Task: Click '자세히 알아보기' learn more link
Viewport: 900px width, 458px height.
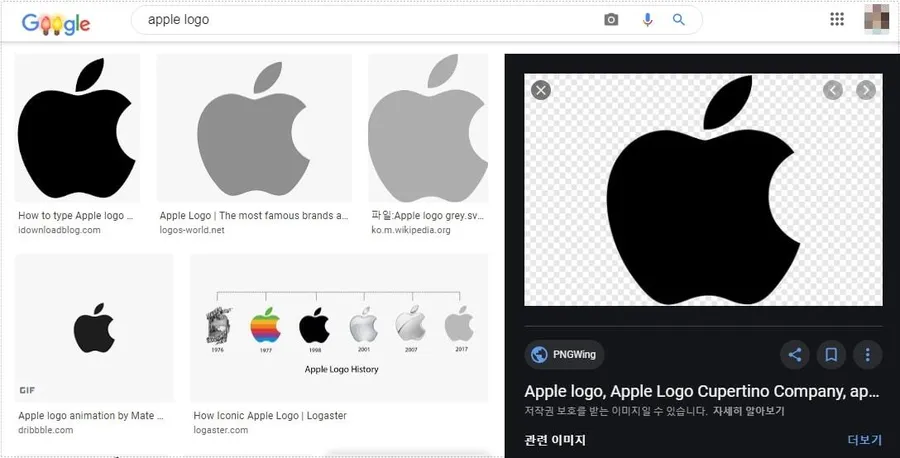Action: pyautogui.click(x=748, y=411)
